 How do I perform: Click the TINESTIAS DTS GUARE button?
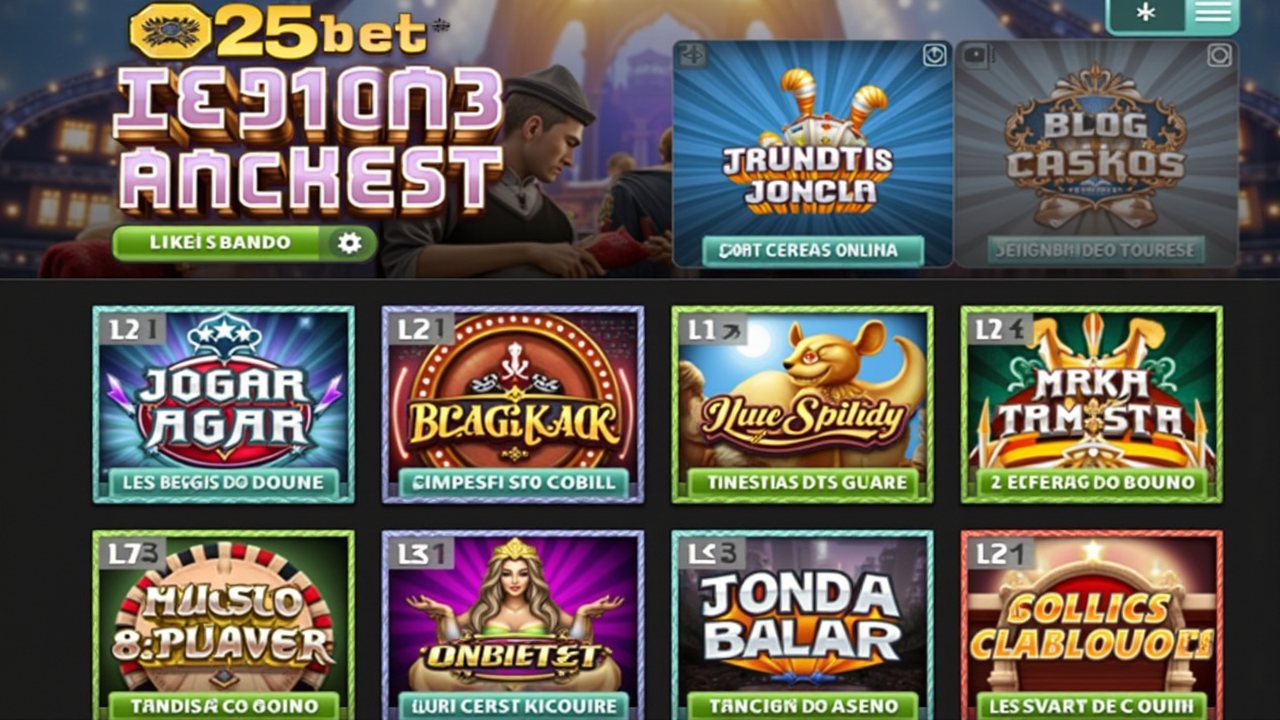pyautogui.click(x=802, y=483)
